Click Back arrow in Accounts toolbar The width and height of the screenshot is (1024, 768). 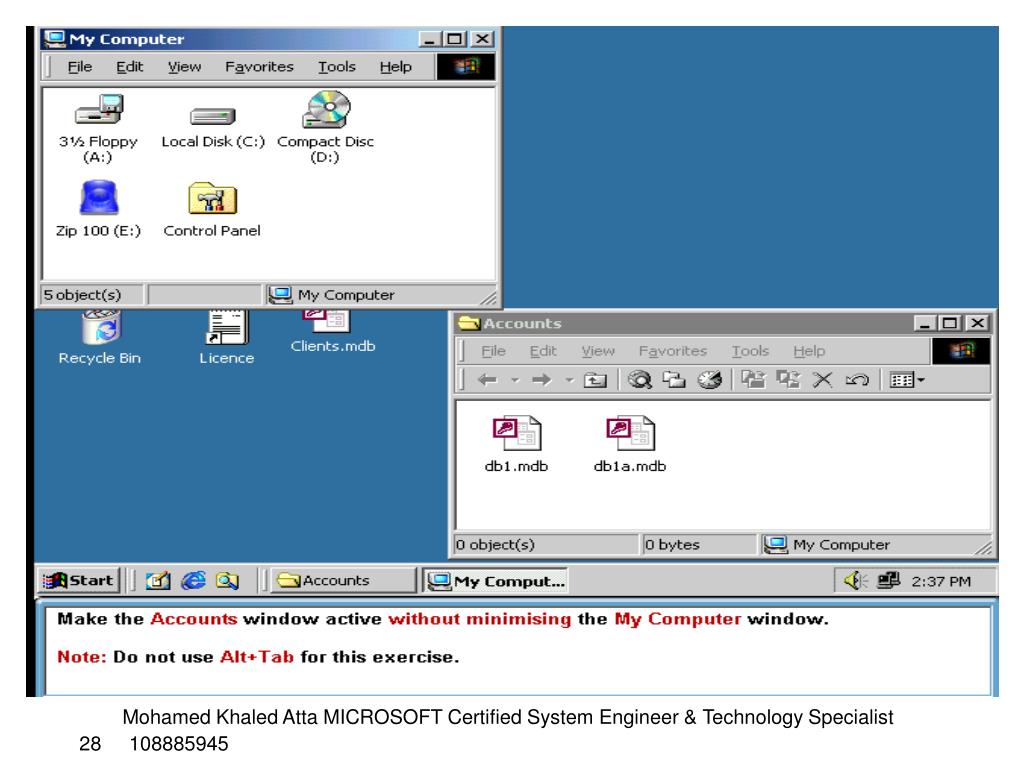(x=487, y=379)
